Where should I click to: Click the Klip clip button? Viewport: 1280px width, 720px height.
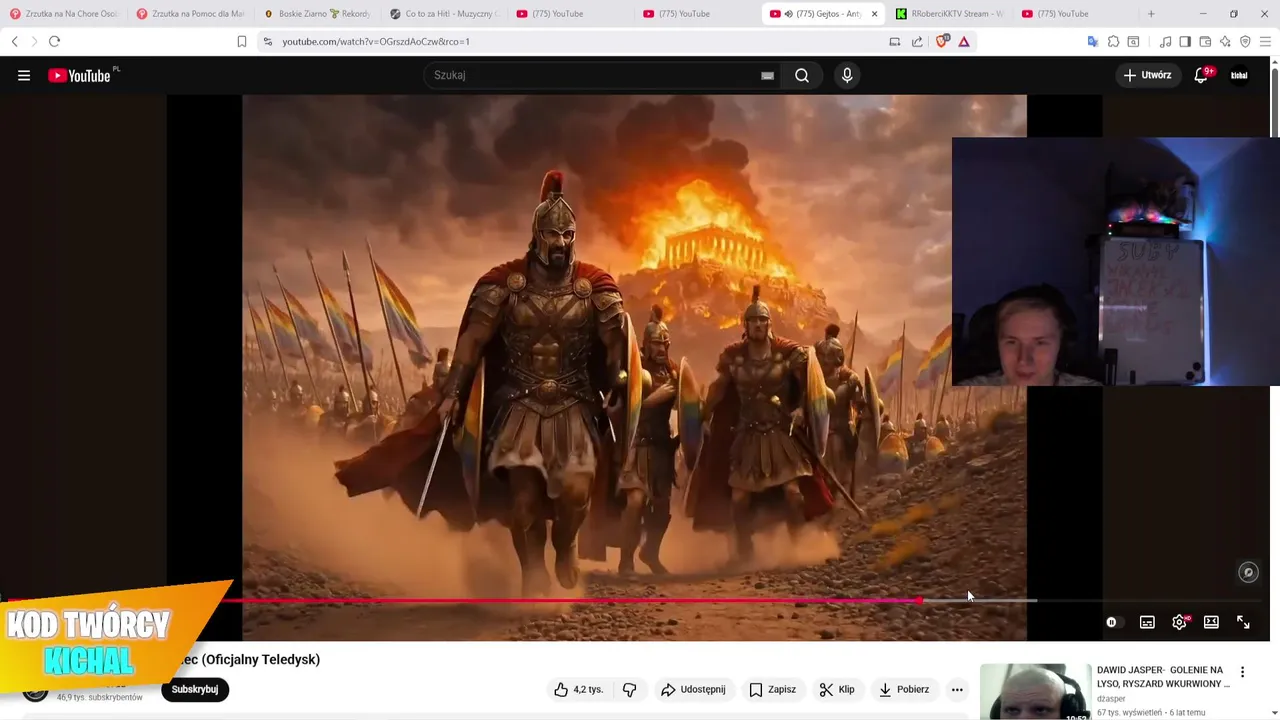837,689
